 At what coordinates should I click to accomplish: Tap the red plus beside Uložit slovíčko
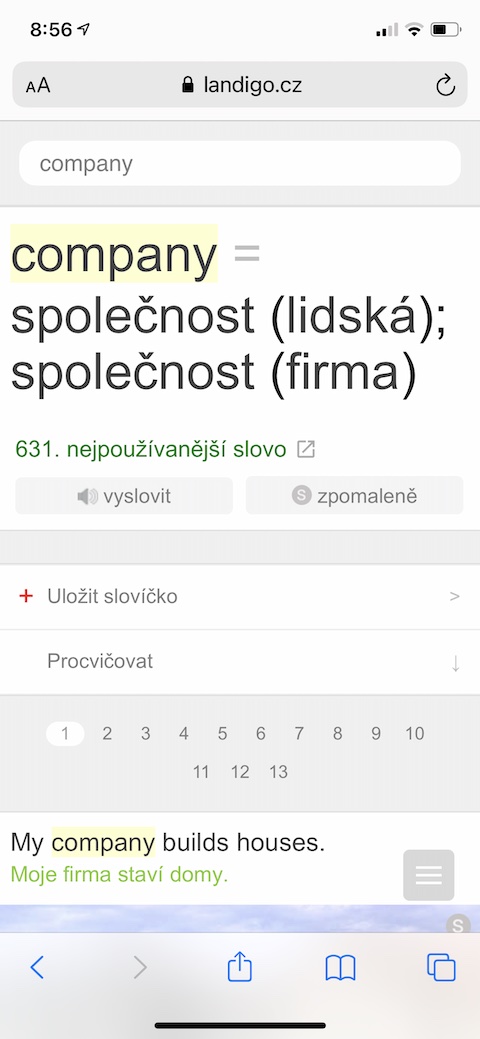tap(26, 596)
